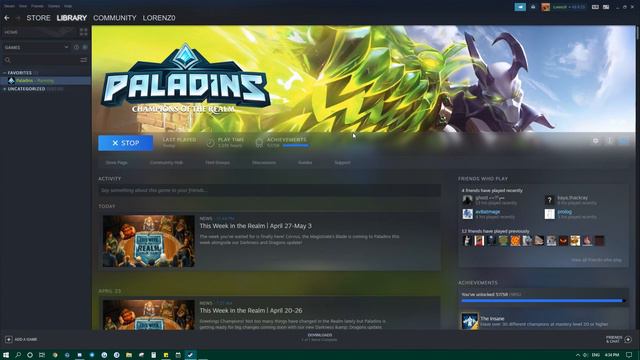Click the ADD A GAME plus icon
Screen dimensions: 640x360
click(9, 340)
